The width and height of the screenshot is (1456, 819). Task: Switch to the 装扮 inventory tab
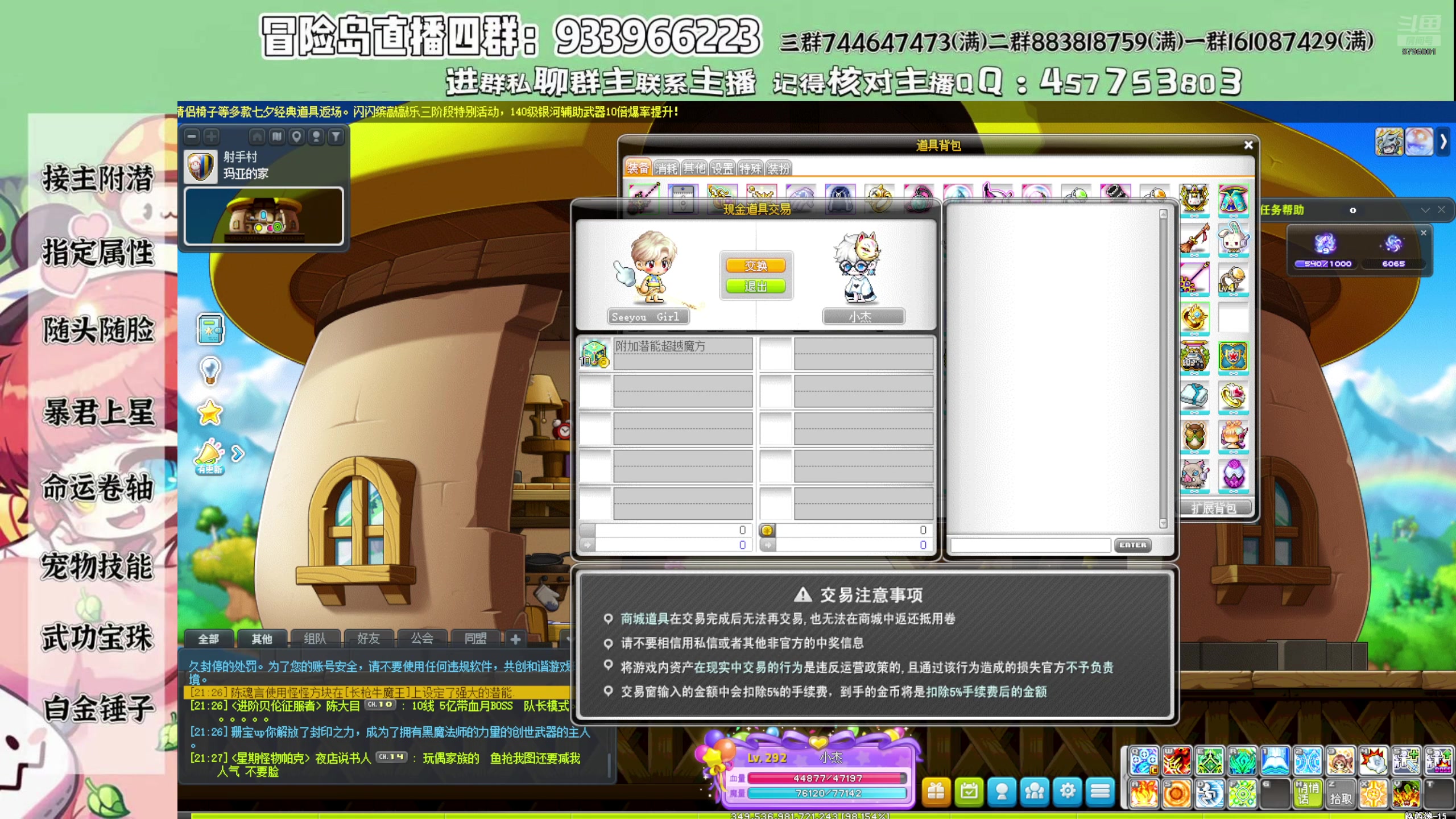pos(778,168)
